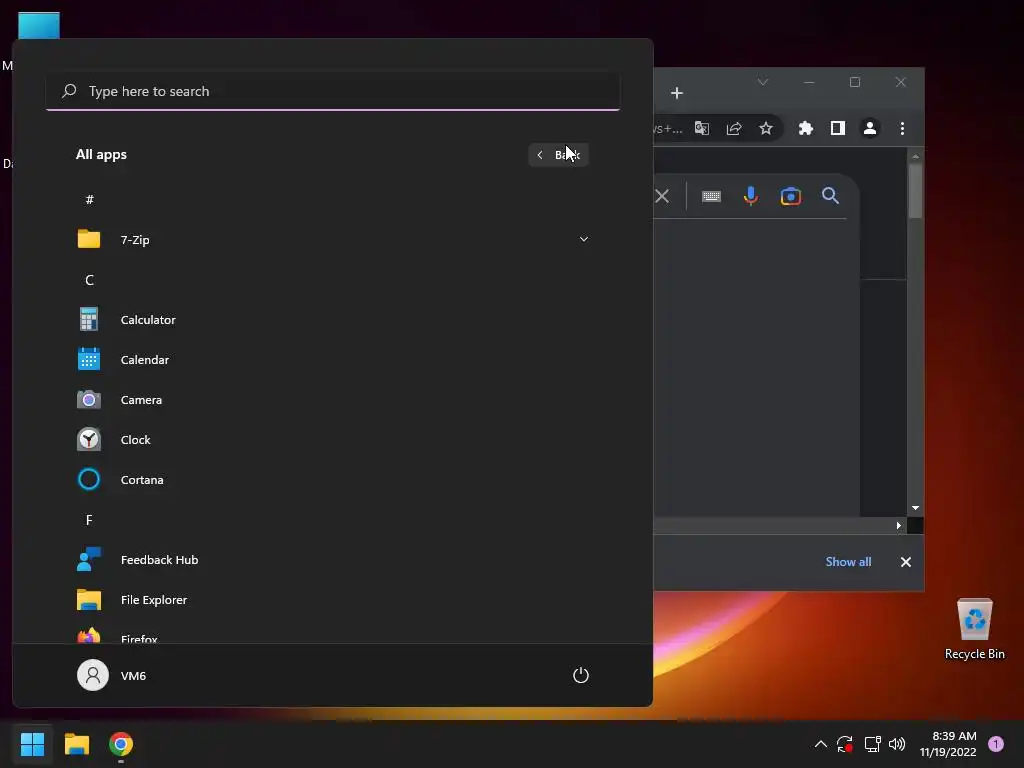The height and width of the screenshot is (768, 1024).
Task: Search by image with Google Lens
Action: click(x=791, y=196)
